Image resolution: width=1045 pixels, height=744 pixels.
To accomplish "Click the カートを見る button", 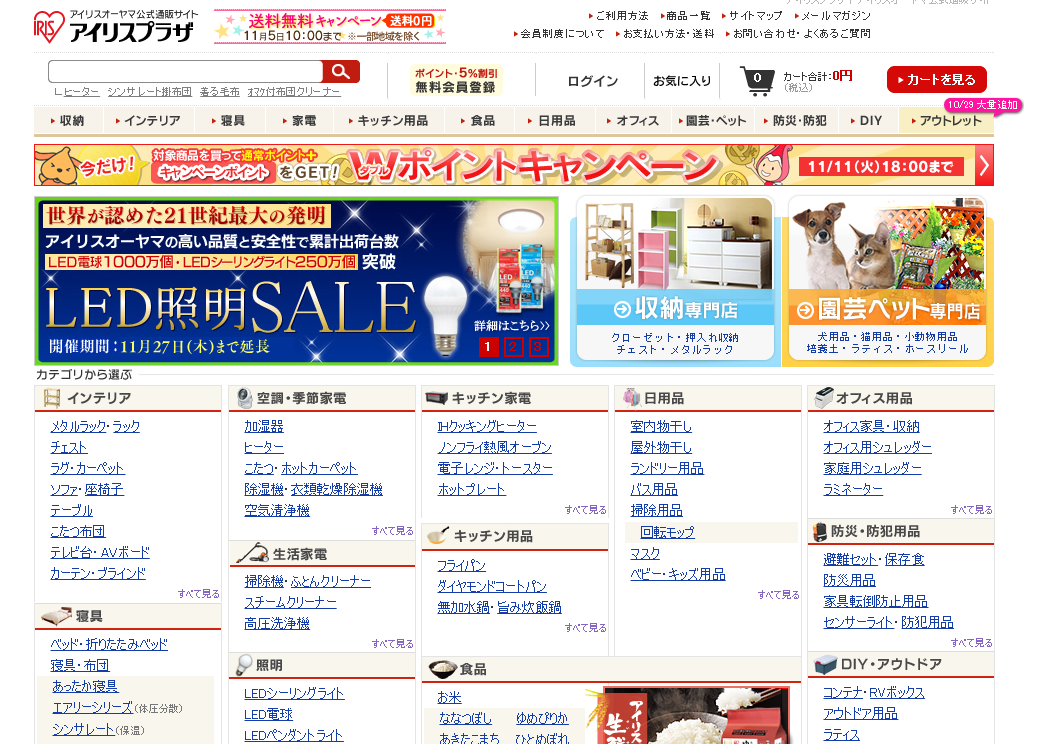I will point(936,80).
